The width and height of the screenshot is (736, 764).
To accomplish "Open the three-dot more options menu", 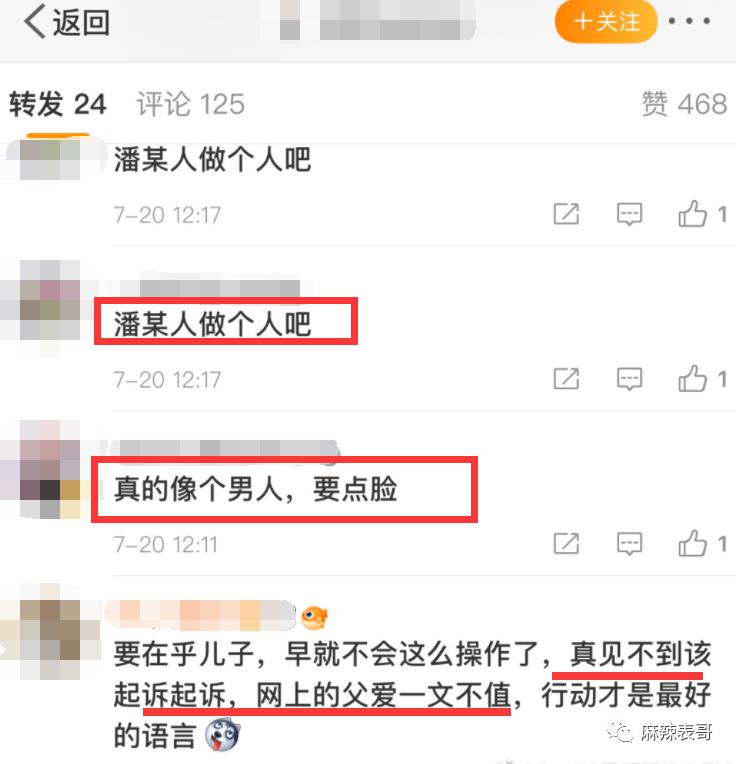I will [689, 21].
